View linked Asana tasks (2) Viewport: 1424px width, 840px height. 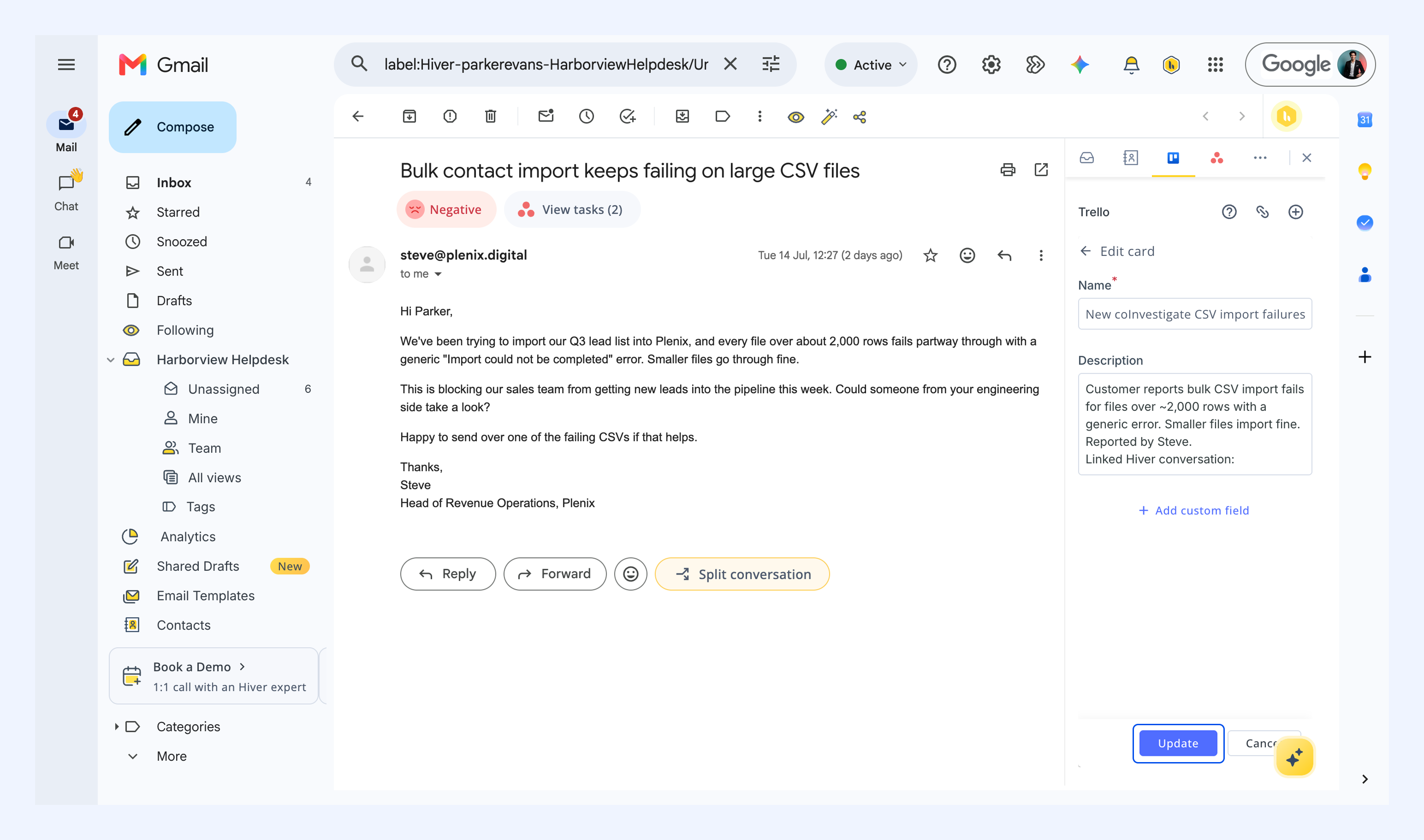[572, 210]
